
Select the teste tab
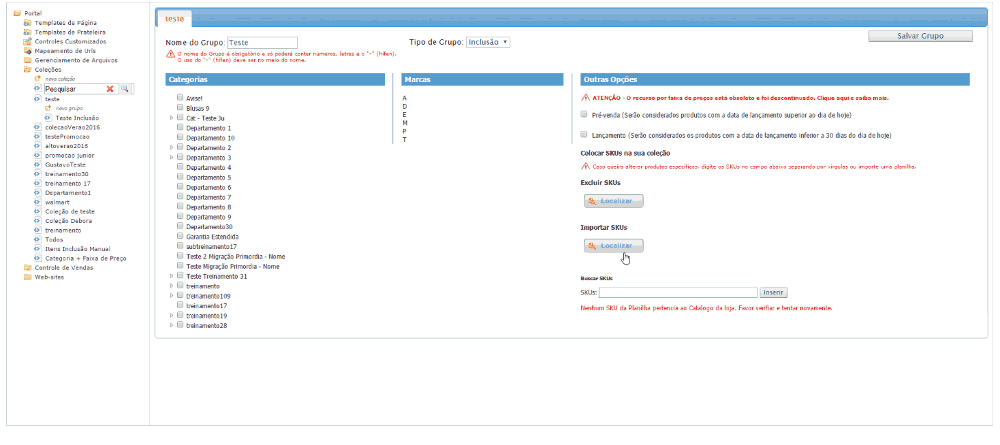click(x=174, y=18)
